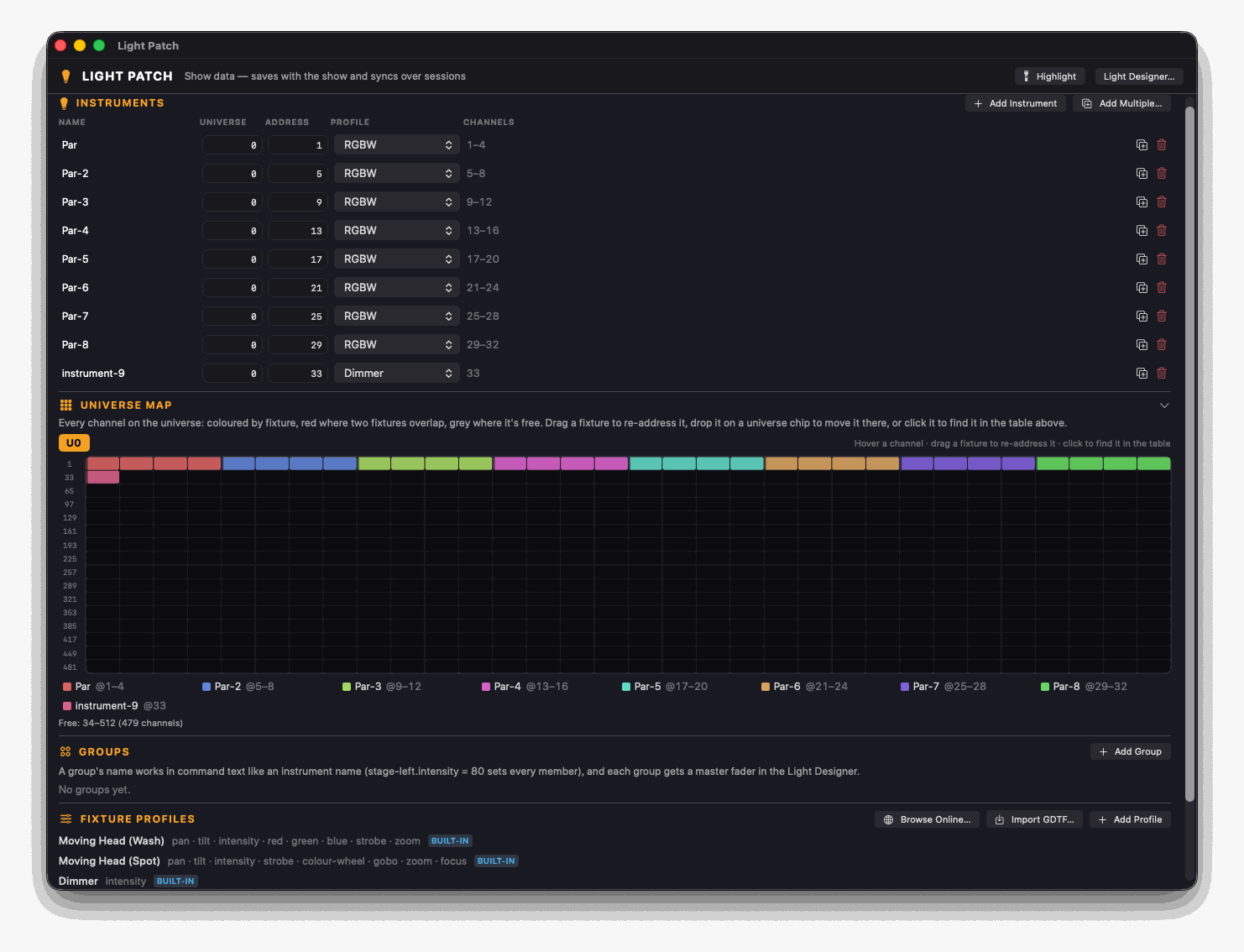Collapse the Universe Map section

[1164, 405]
